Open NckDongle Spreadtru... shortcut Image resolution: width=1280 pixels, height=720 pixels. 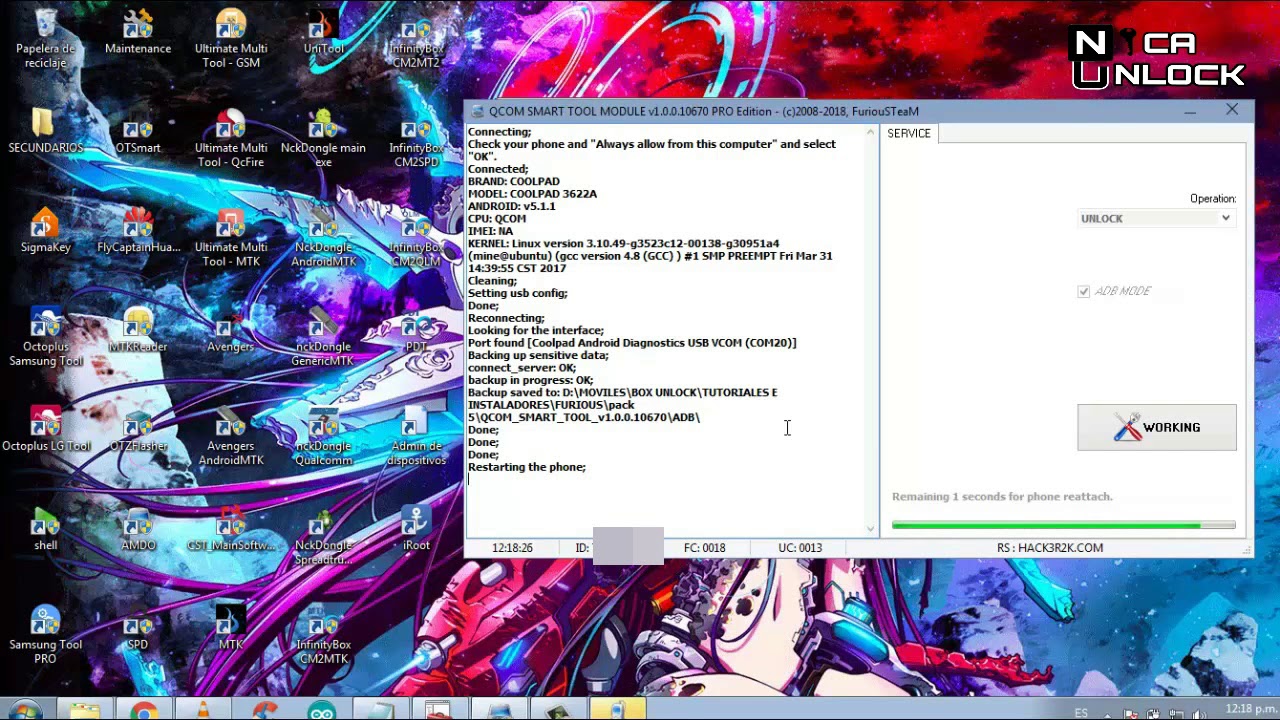pyautogui.click(x=323, y=535)
